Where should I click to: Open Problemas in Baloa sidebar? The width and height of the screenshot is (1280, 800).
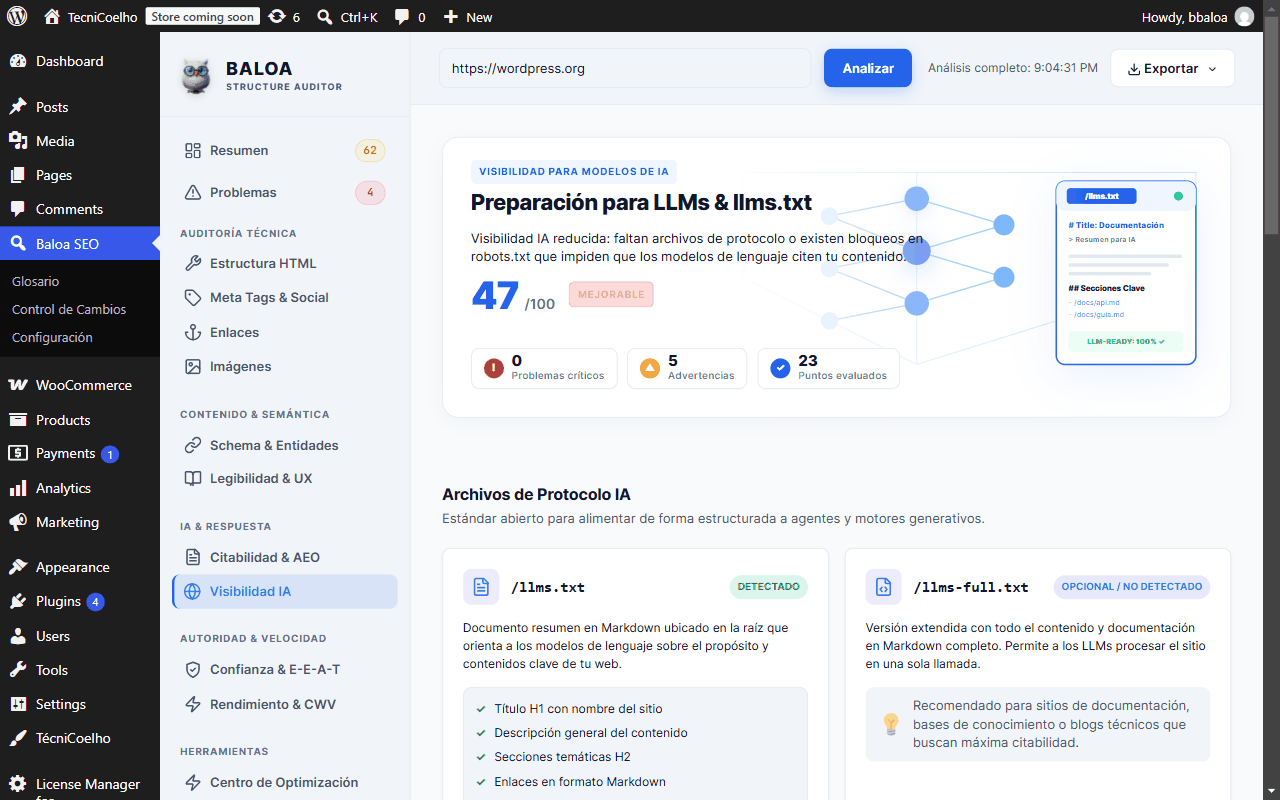click(x=285, y=192)
